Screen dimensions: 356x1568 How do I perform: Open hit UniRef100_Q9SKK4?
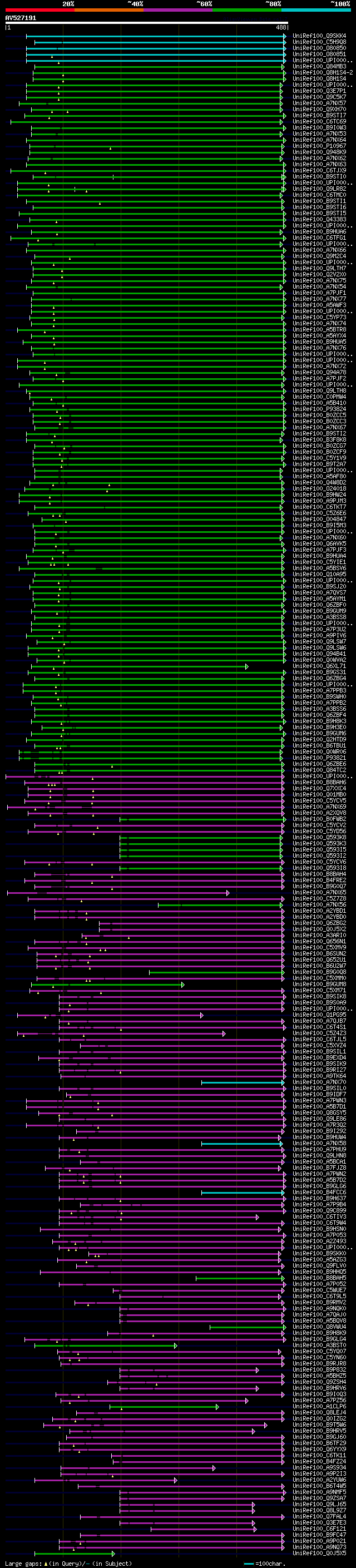click(x=319, y=36)
